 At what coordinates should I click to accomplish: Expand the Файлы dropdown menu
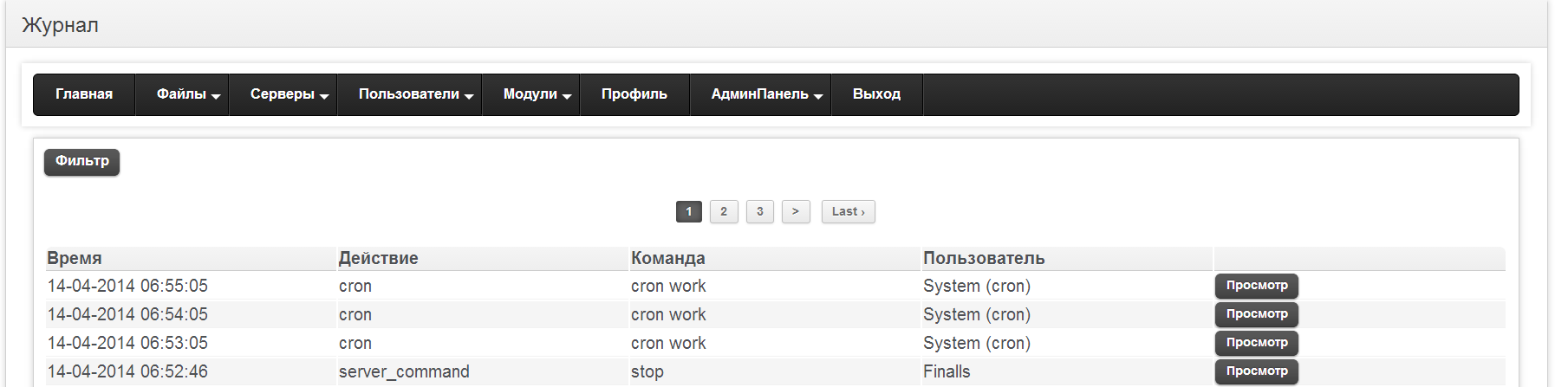pyautogui.click(x=187, y=94)
